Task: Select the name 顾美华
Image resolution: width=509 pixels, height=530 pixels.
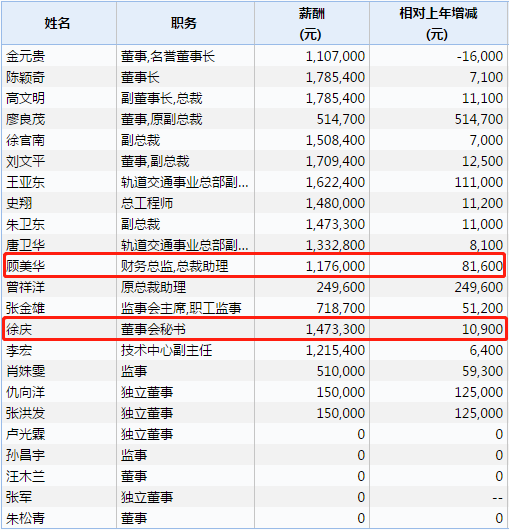Action: tap(25, 266)
